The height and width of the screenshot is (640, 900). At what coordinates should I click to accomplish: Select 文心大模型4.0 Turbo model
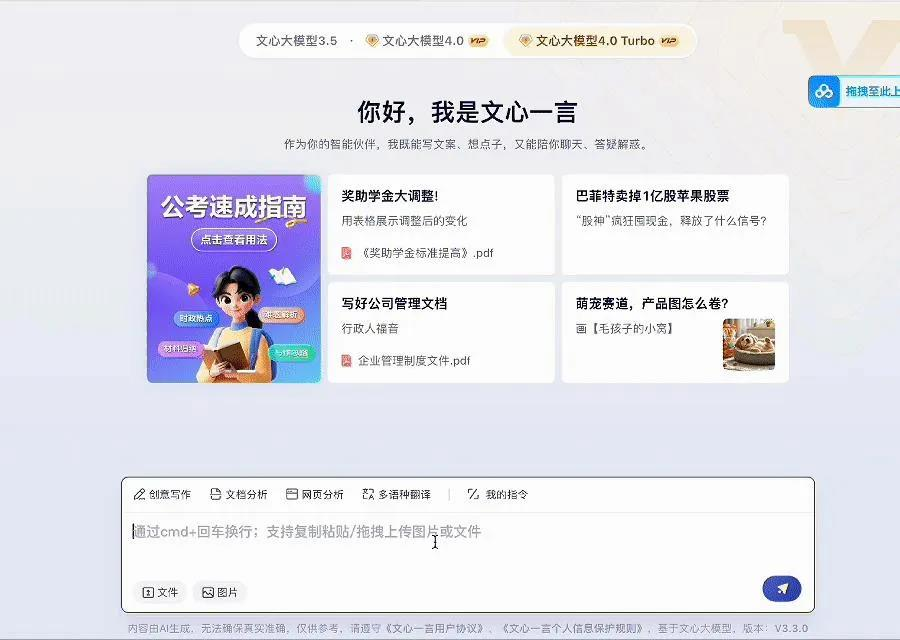pyautogui.click(x=597, y=41)
